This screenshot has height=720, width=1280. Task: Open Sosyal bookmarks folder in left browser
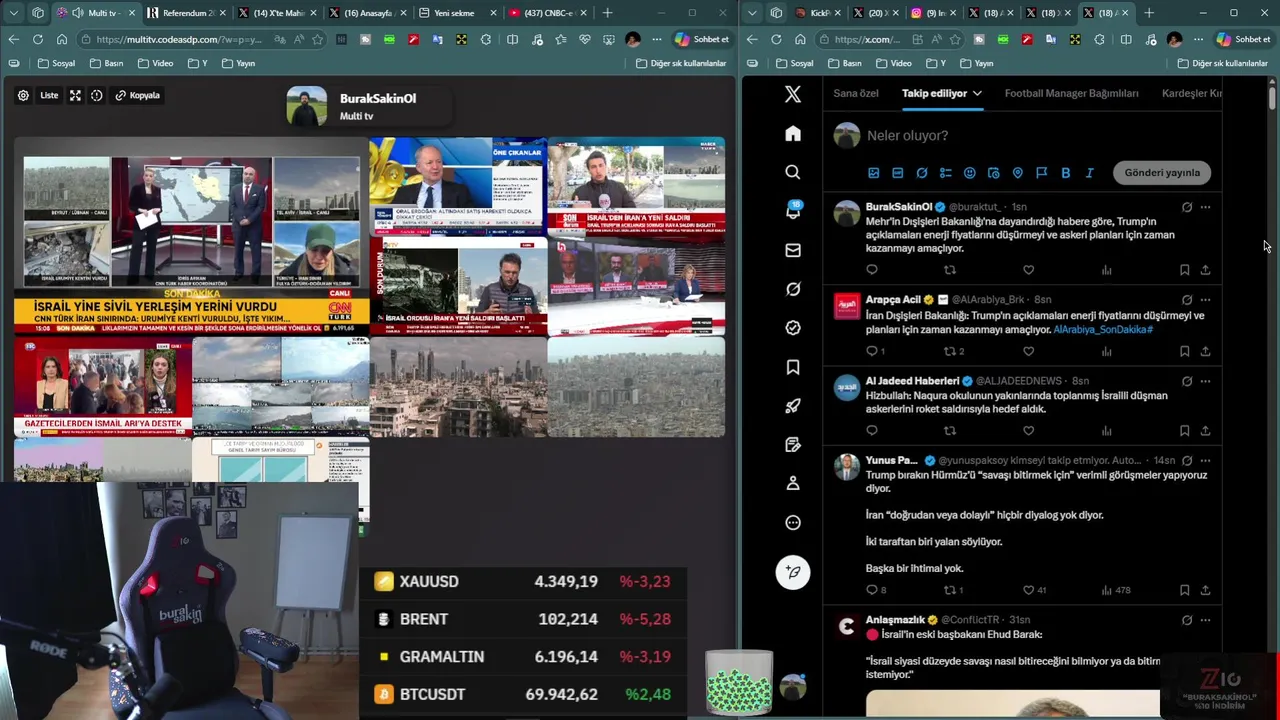(56, 63)
